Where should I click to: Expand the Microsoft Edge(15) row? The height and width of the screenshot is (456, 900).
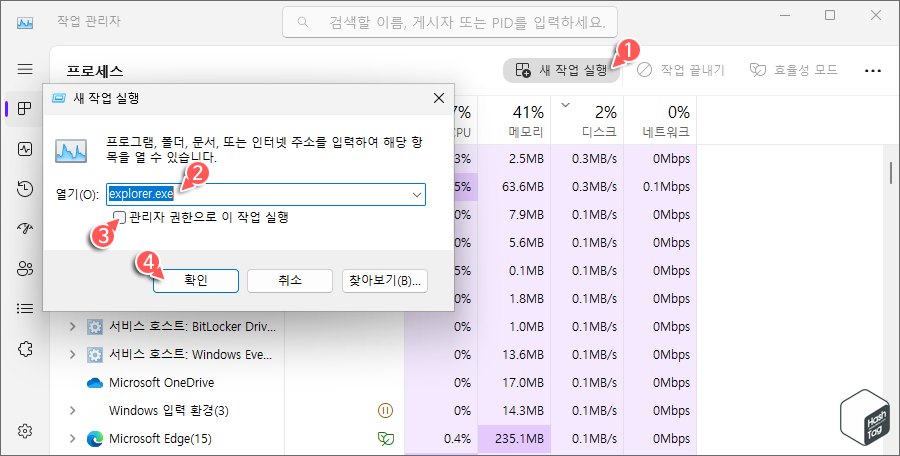[72, 439]
